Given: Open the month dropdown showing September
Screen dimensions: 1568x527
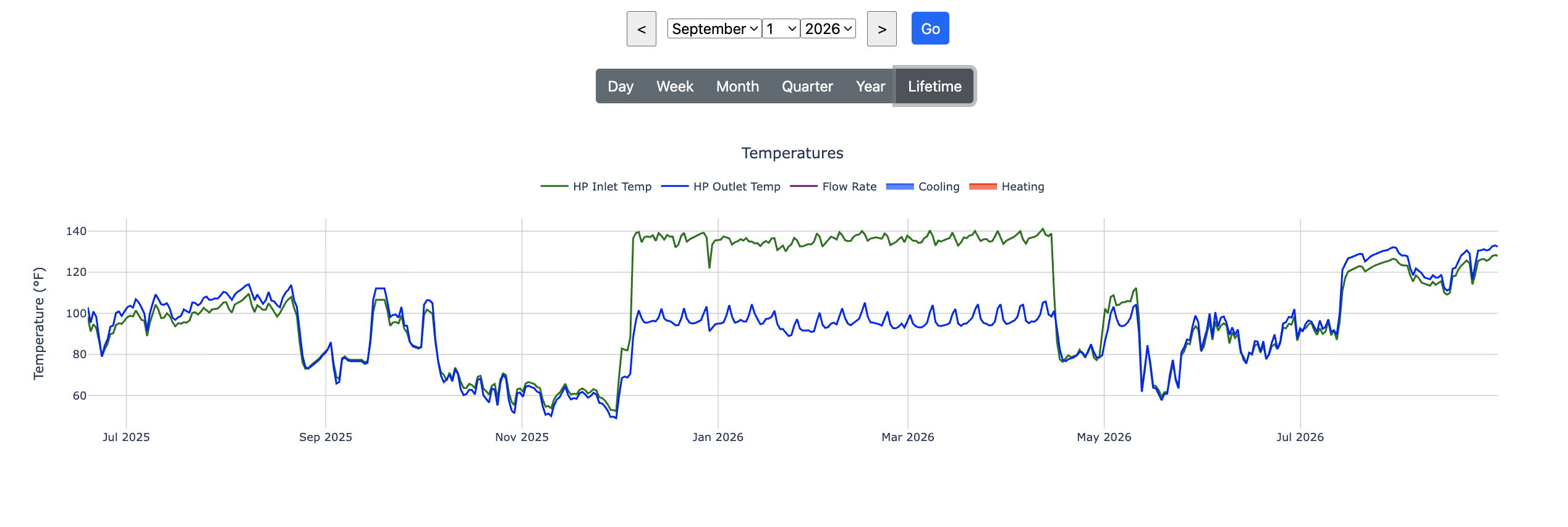Looking at the screenshot, I should pos(714,28).
